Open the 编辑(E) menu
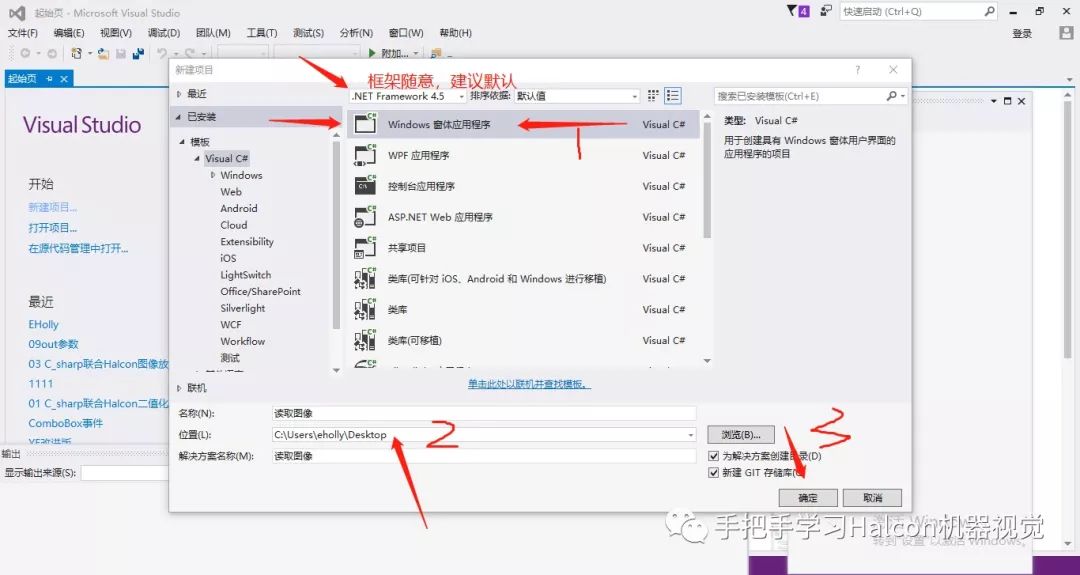Image resolution: width=1080 pixels, height=575 pixels. click(69, 33)
